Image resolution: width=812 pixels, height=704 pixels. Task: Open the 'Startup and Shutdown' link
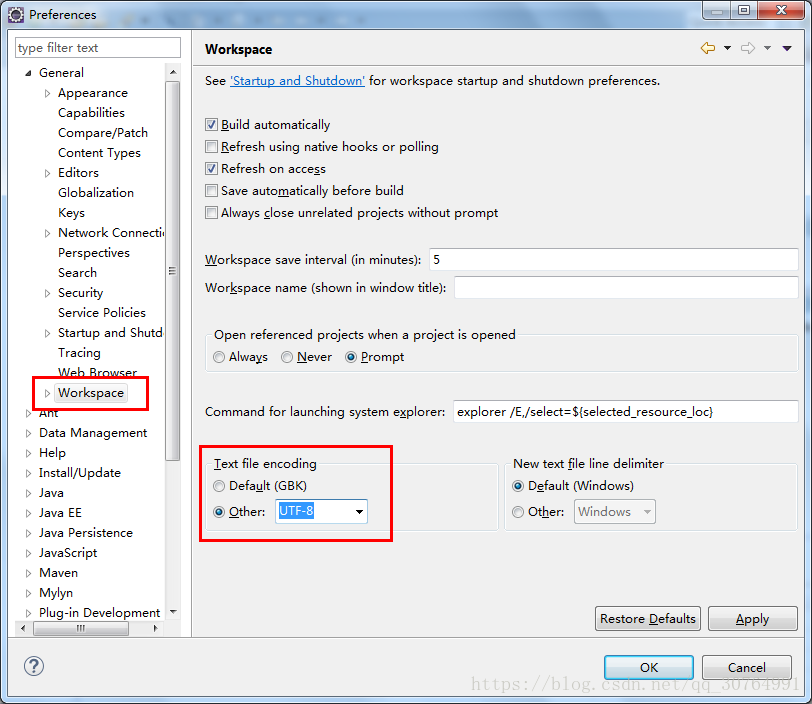[x=297, y=81]
